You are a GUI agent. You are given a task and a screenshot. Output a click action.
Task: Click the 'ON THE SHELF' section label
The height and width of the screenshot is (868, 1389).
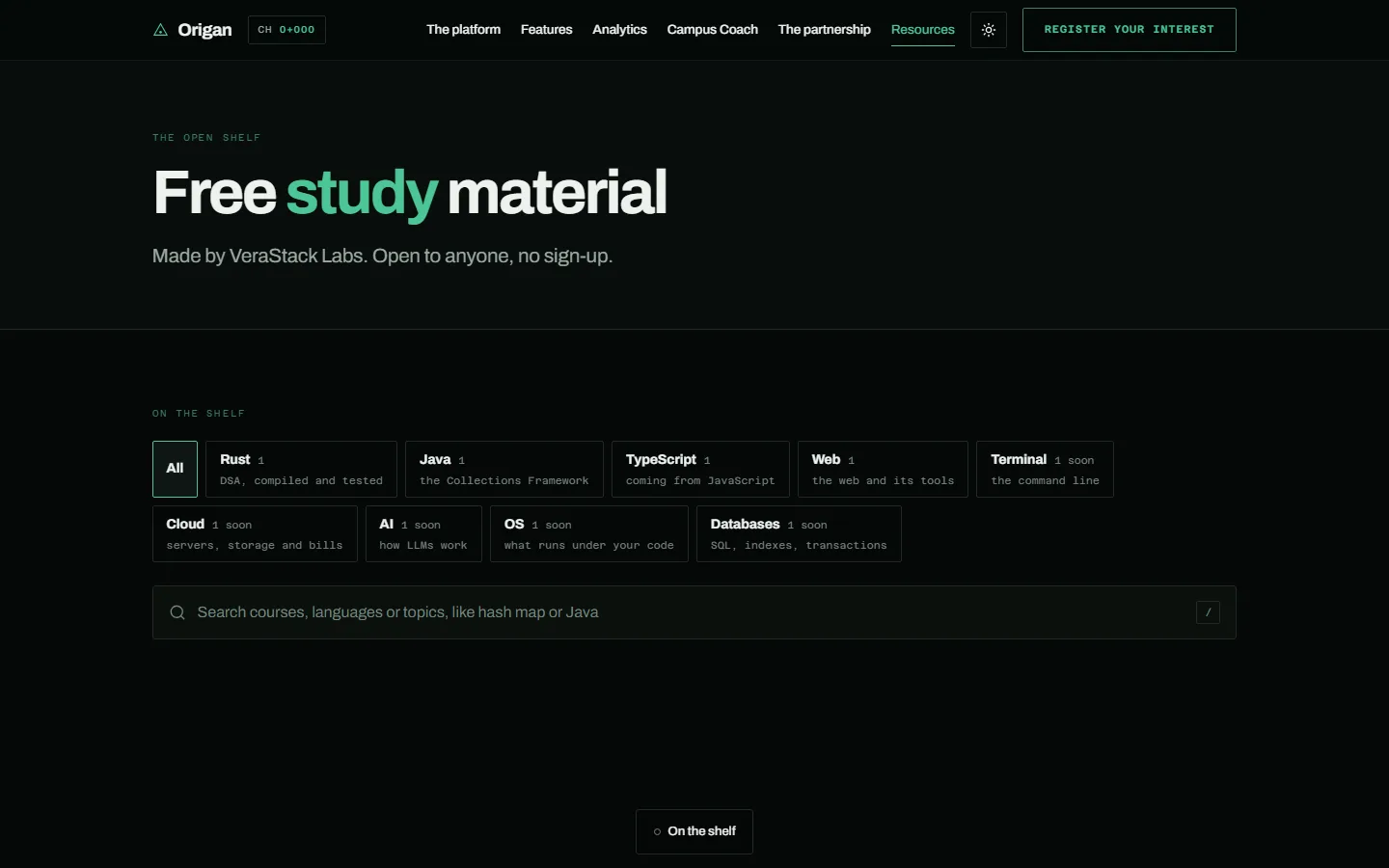click(199, 414)
